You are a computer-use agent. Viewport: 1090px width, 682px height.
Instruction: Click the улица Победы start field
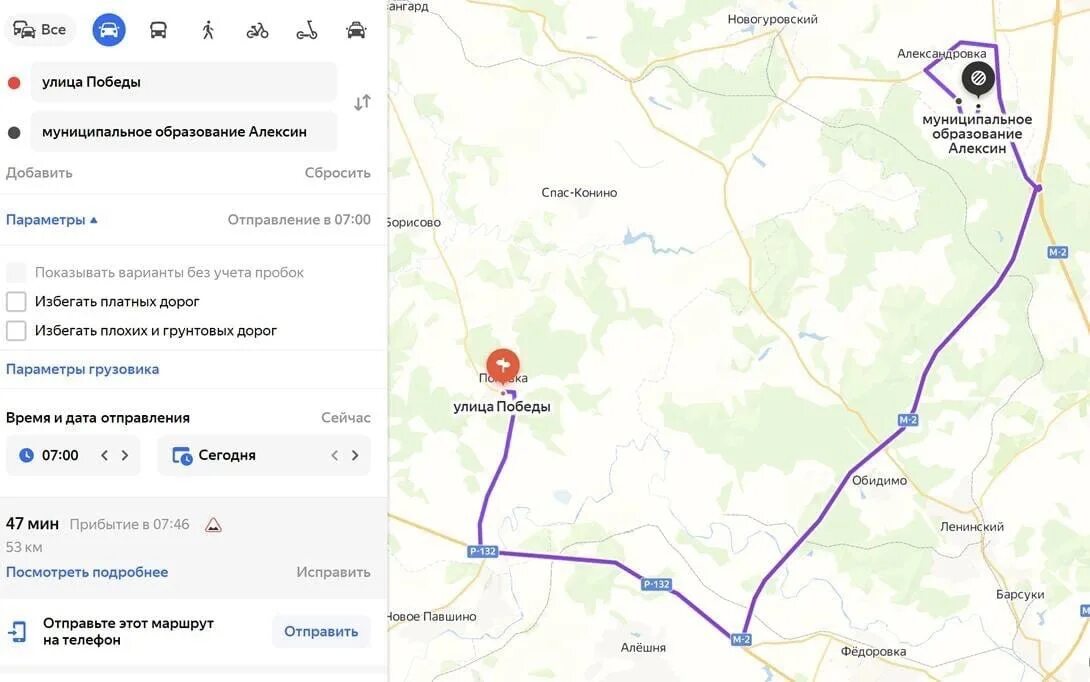tap(184, 82)
